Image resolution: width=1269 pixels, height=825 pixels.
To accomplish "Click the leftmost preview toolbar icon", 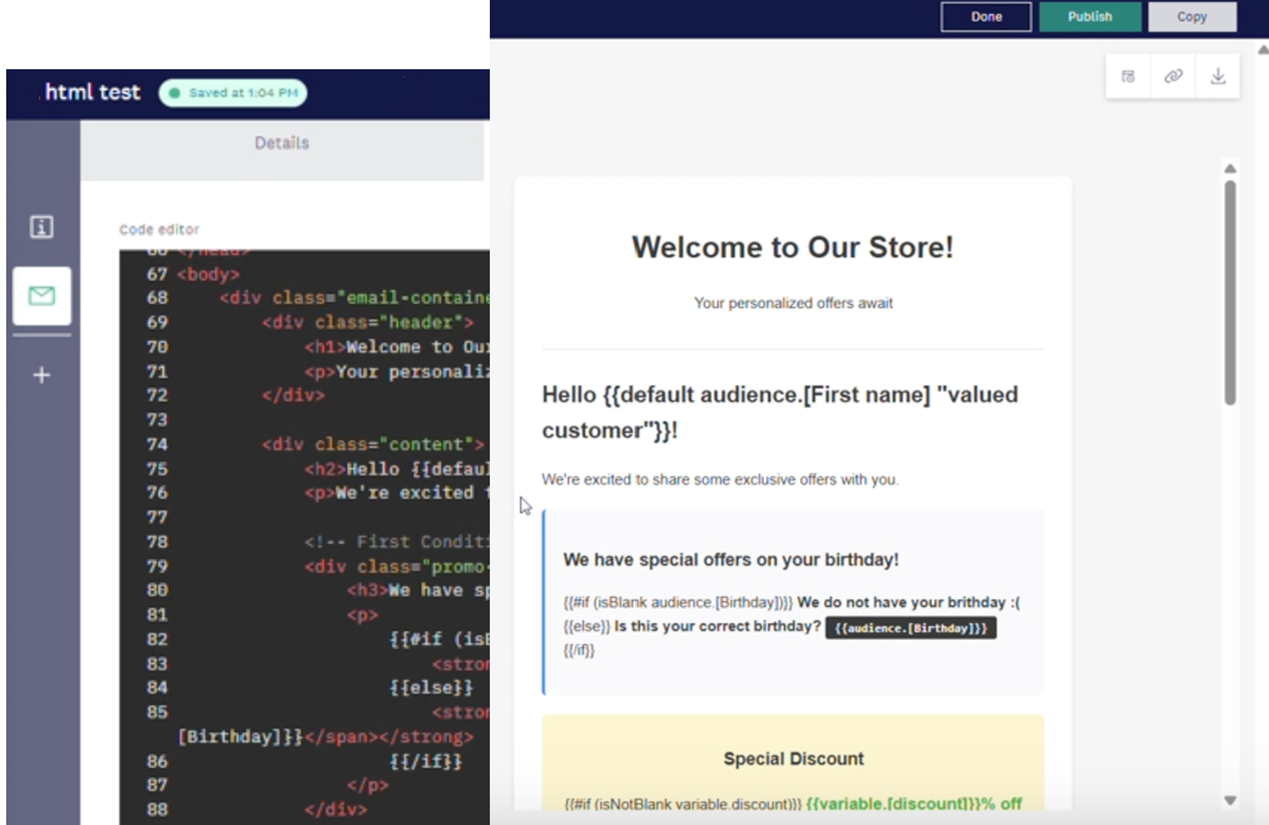I will (1128, 76).
